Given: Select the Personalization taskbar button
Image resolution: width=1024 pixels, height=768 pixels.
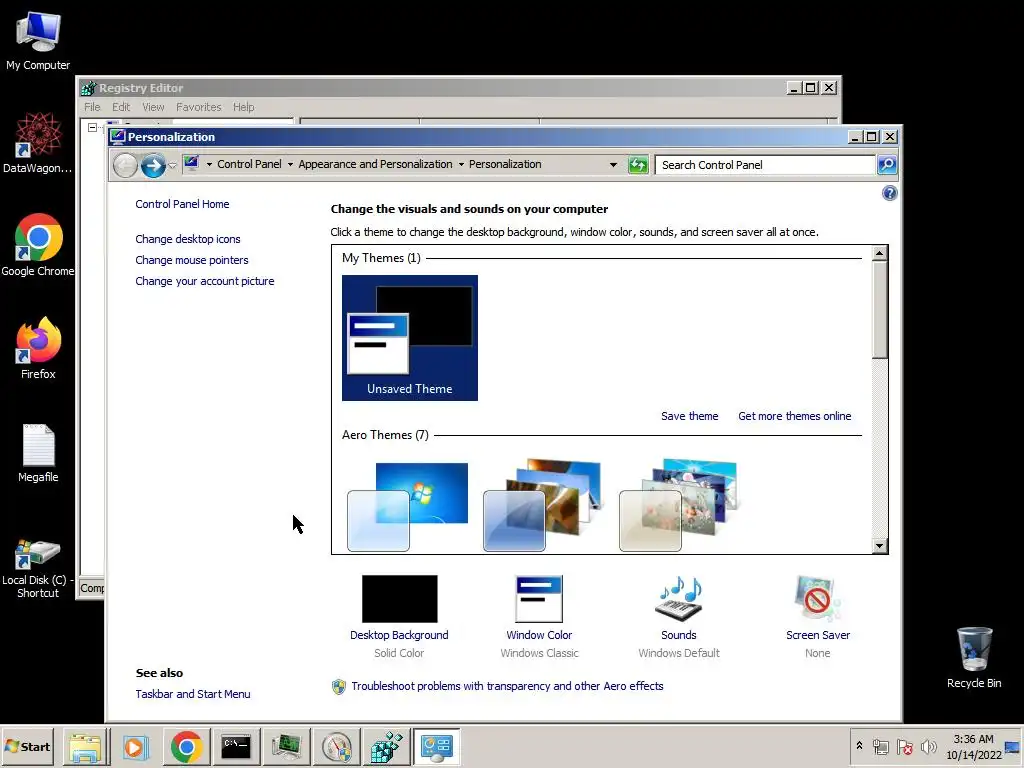Looking at the screenshot, I should click(x=436, y=747).
